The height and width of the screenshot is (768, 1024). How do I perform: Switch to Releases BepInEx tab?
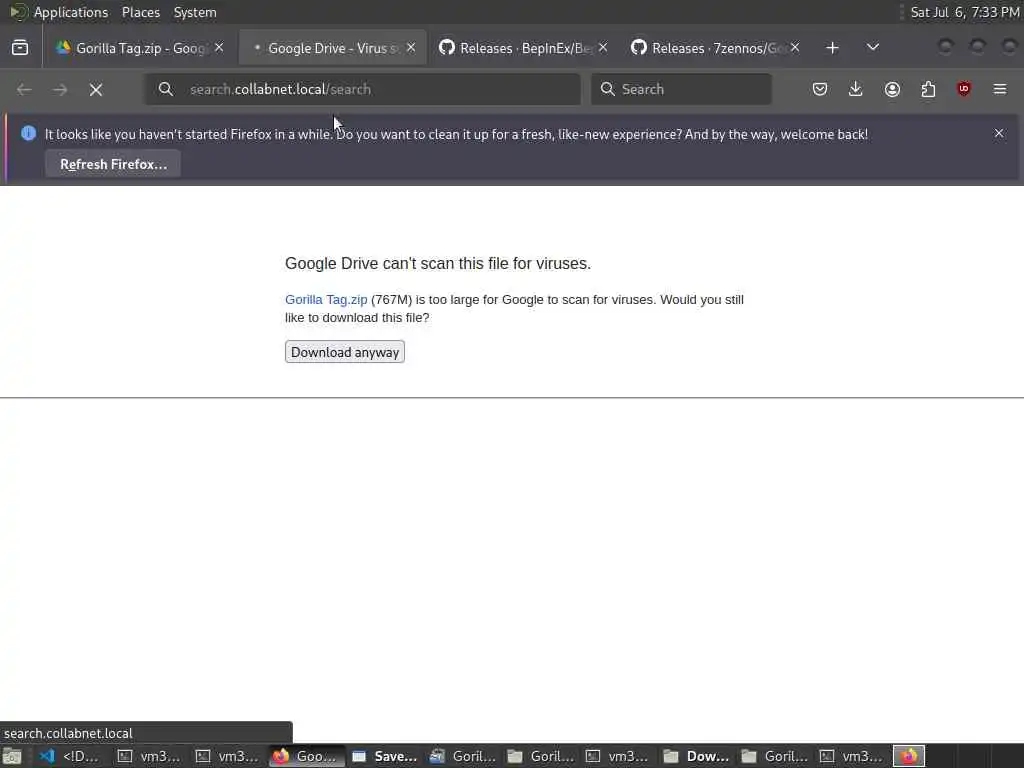524,48
